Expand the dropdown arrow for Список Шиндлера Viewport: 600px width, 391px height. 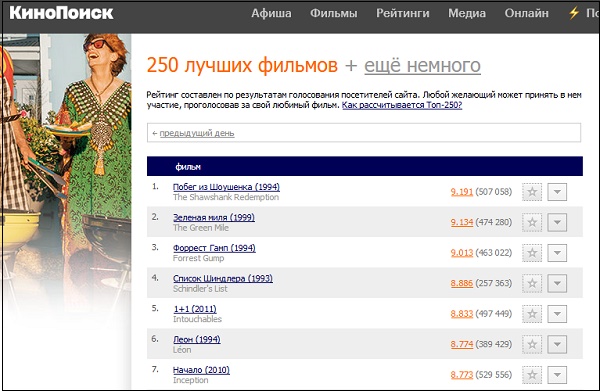click(557, 283)
